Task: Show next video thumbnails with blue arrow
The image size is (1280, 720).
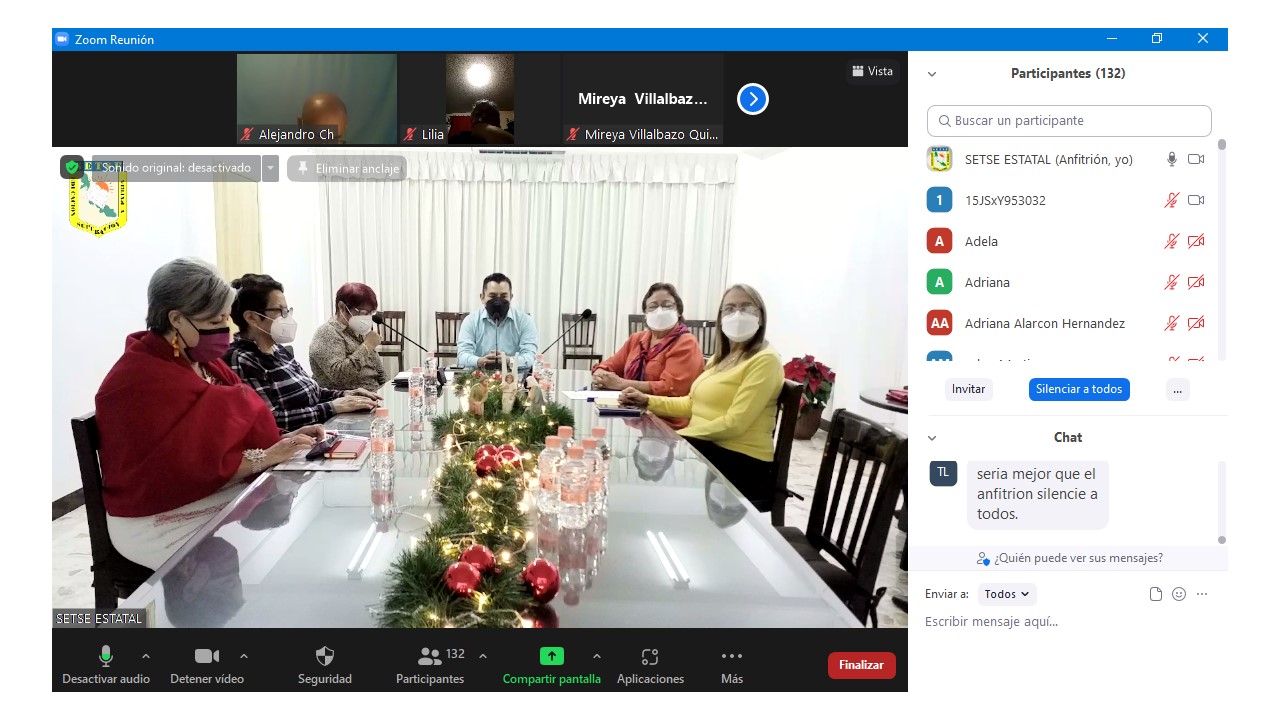Action: [753, 99]
